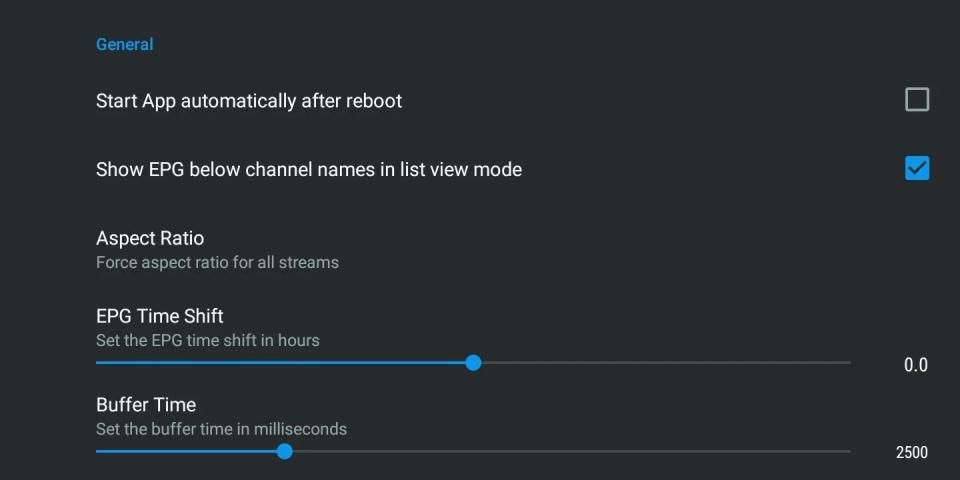
Task: Uncheck the Show EPG below channel names checkbox
Action: point(916,168)
